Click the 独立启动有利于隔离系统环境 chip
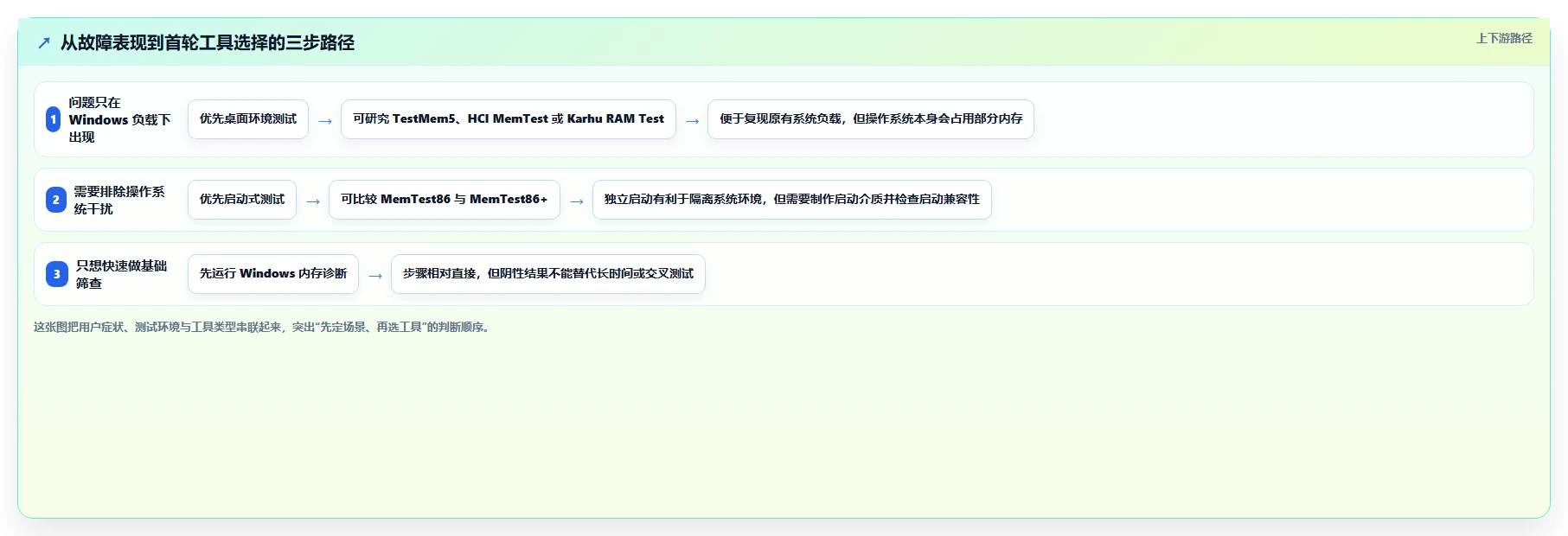This screenshot has width=1568, height=536. [x=792, y=200]
